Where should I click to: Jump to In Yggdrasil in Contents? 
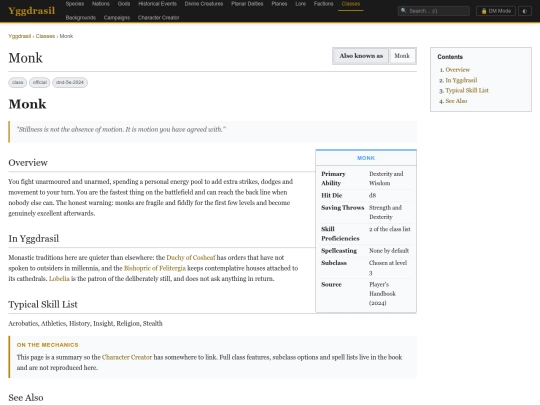tap(461, 80)
